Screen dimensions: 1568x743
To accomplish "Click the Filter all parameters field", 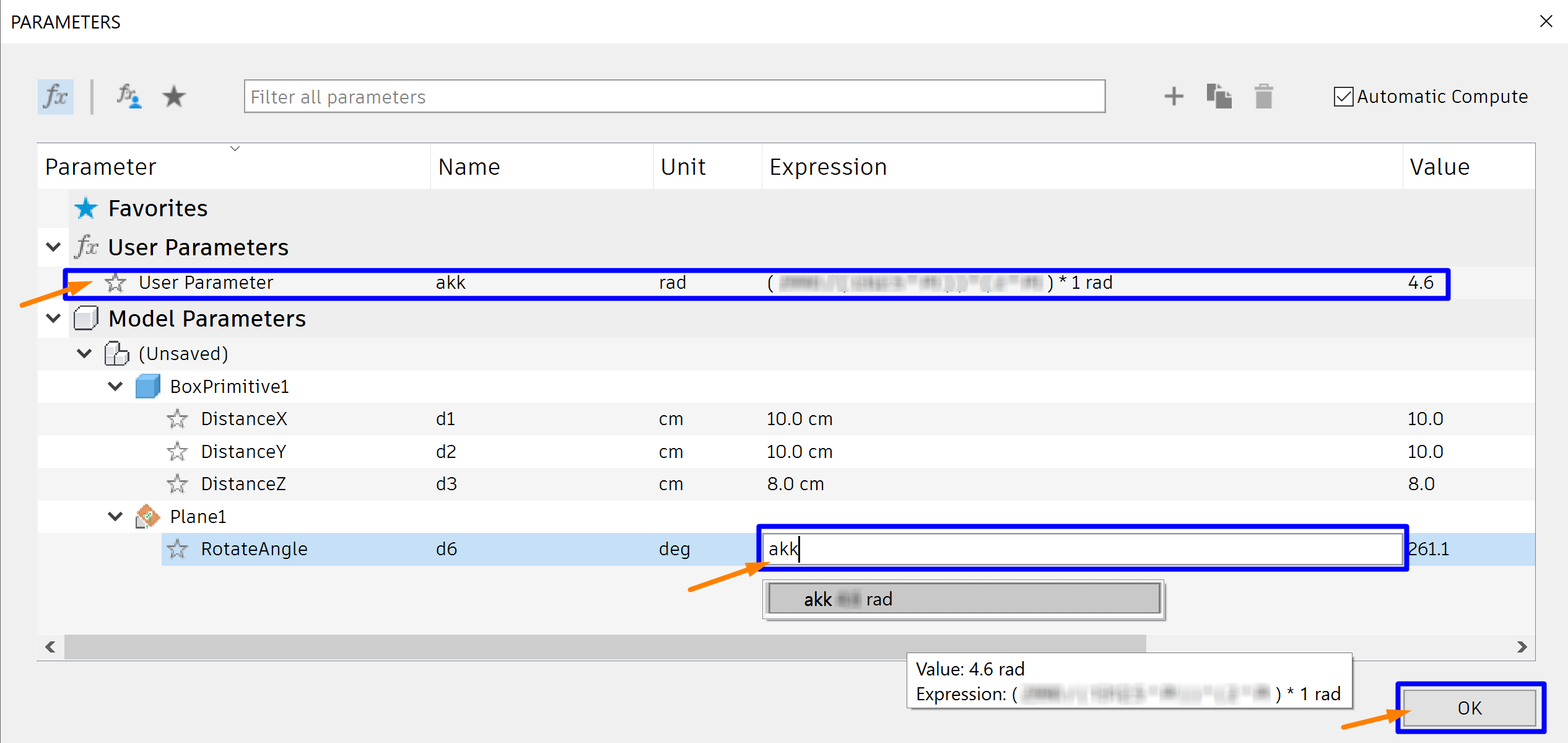I will [674, 97].
